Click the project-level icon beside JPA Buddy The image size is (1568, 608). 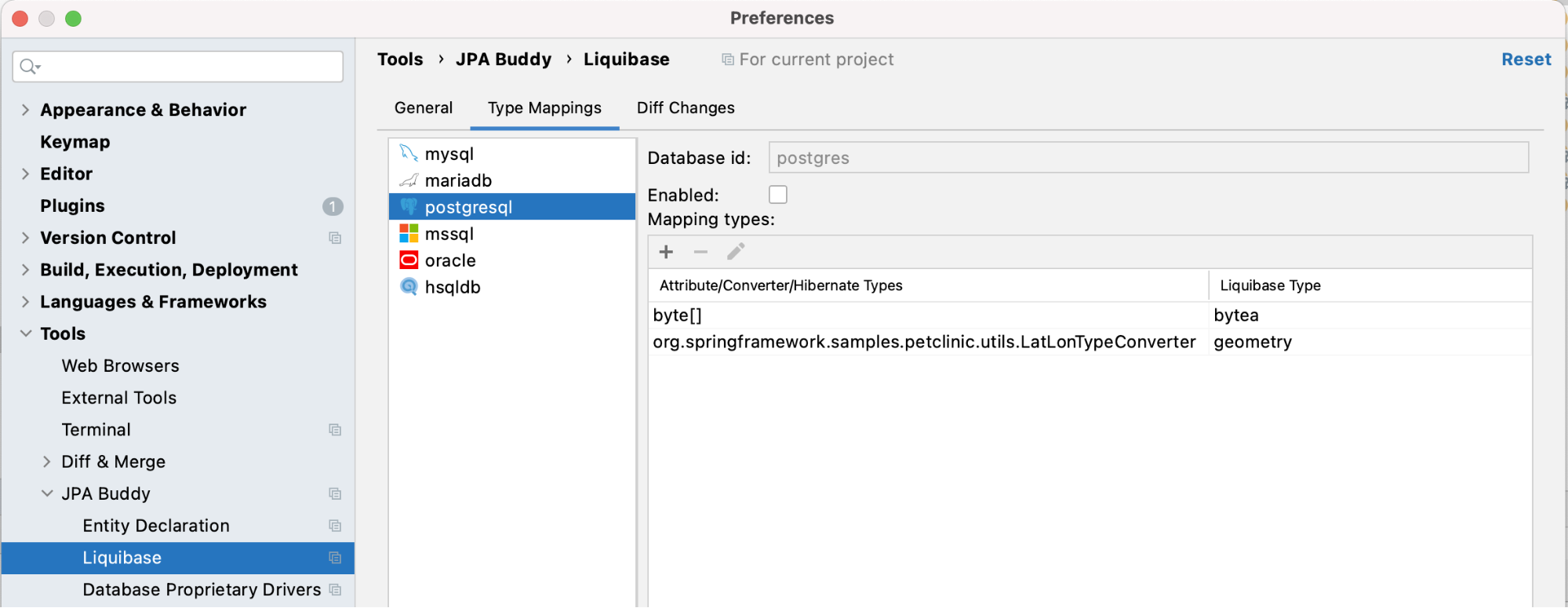tap(335, 493)
